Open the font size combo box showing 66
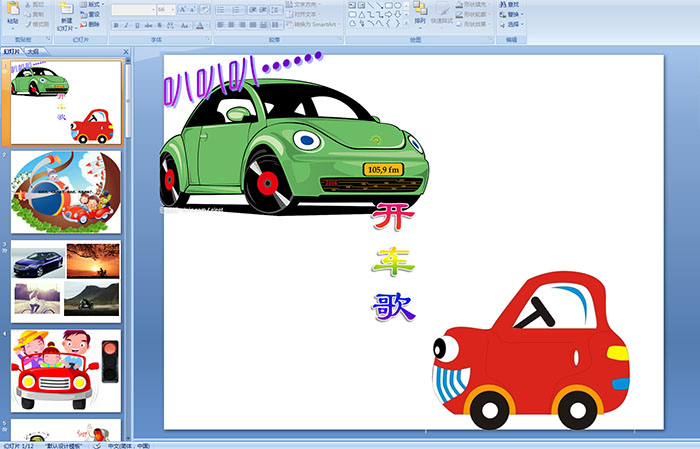The height and width of the screenshot is (449, 700). 166,10
